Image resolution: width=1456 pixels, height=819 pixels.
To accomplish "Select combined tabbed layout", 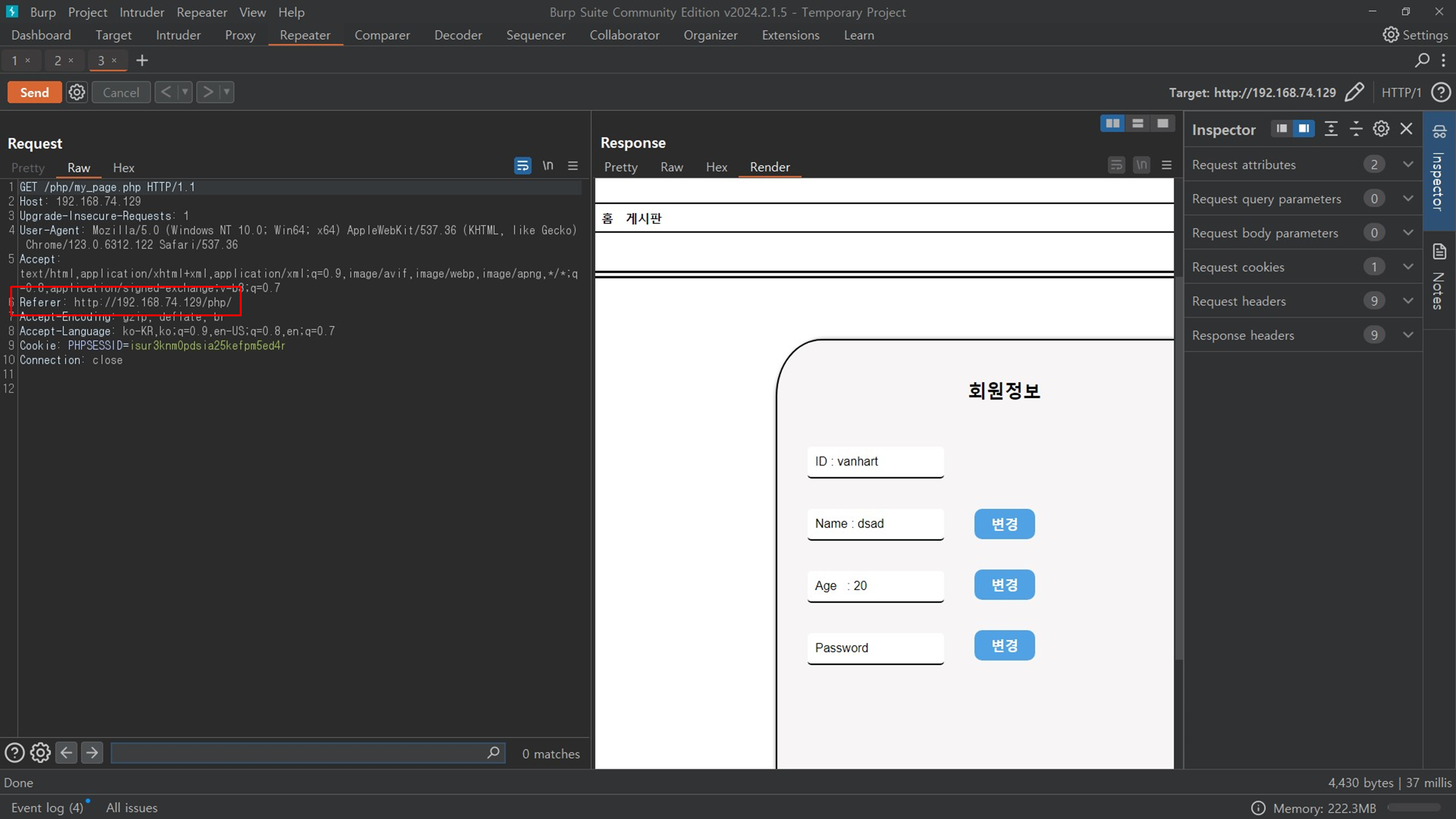I will (x=1163, y=123).
